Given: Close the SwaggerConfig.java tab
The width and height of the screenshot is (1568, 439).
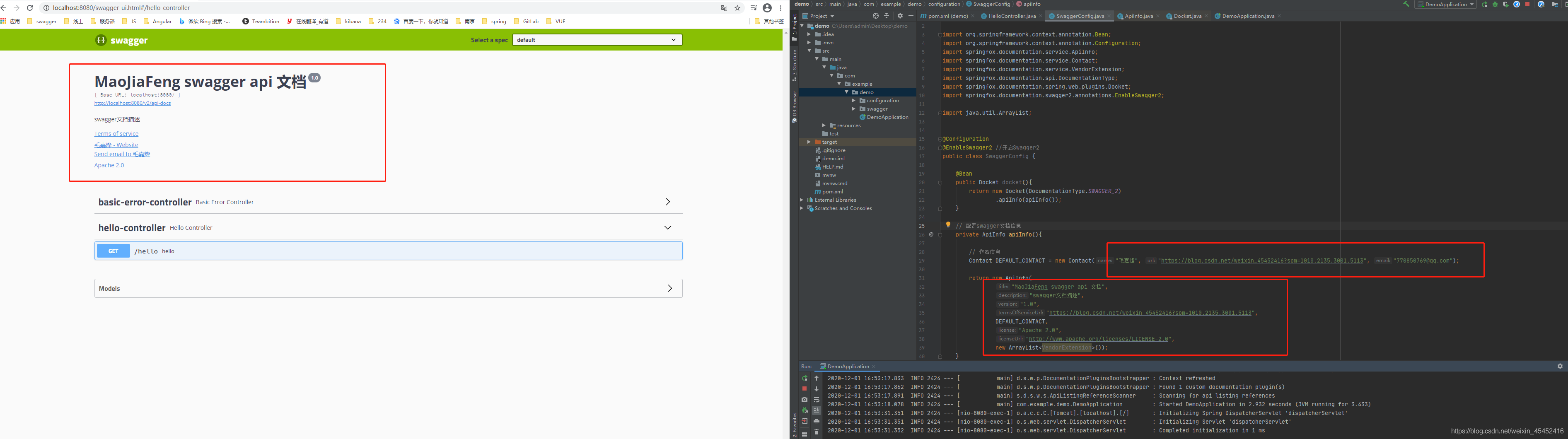Looking at the screenshot, I should pos(1109,16).
